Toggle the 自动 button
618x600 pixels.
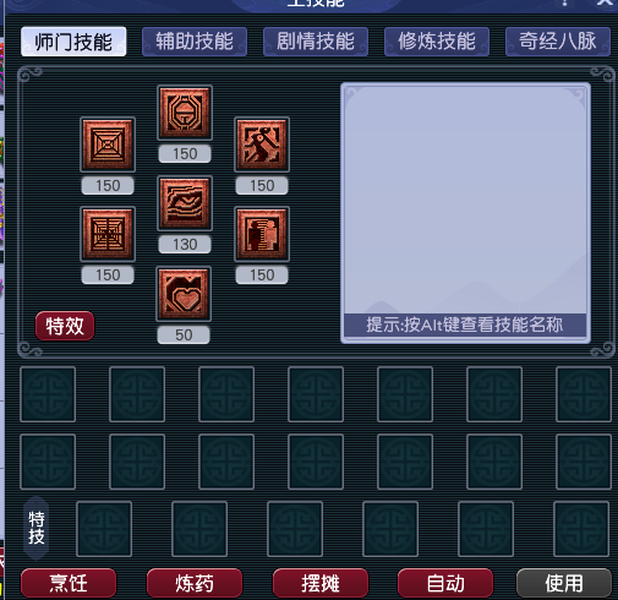click(445, 583)
